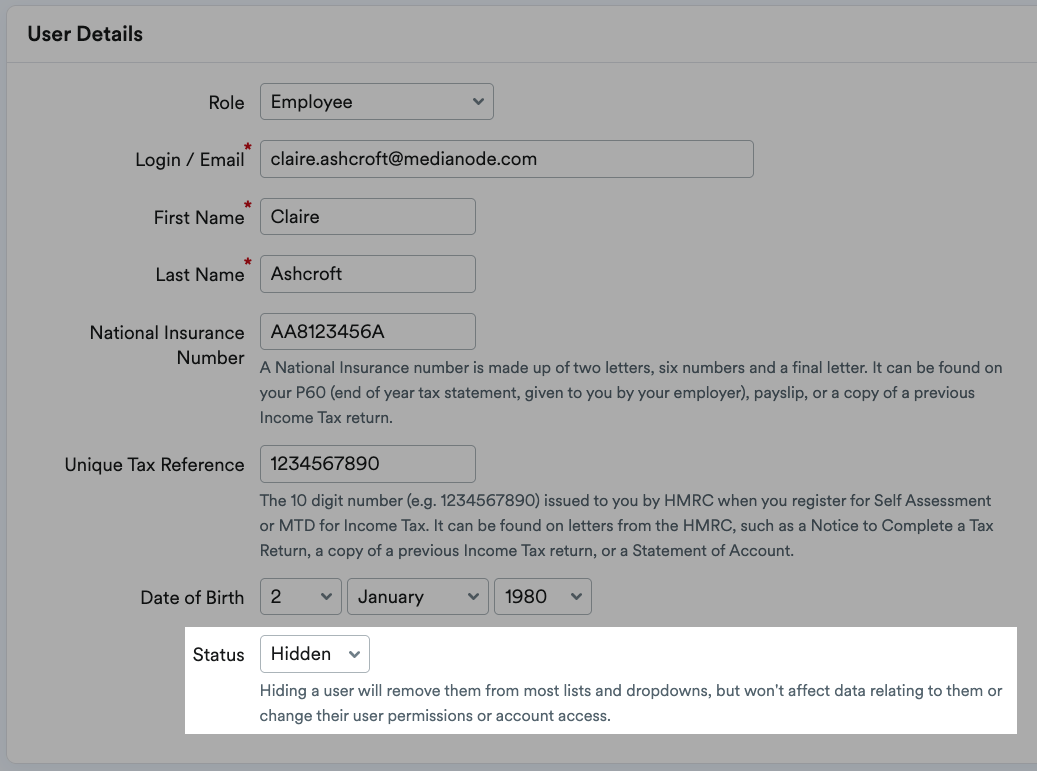
Task: Open the birth year dropdown showing 1980
Action: pos(542,596)
